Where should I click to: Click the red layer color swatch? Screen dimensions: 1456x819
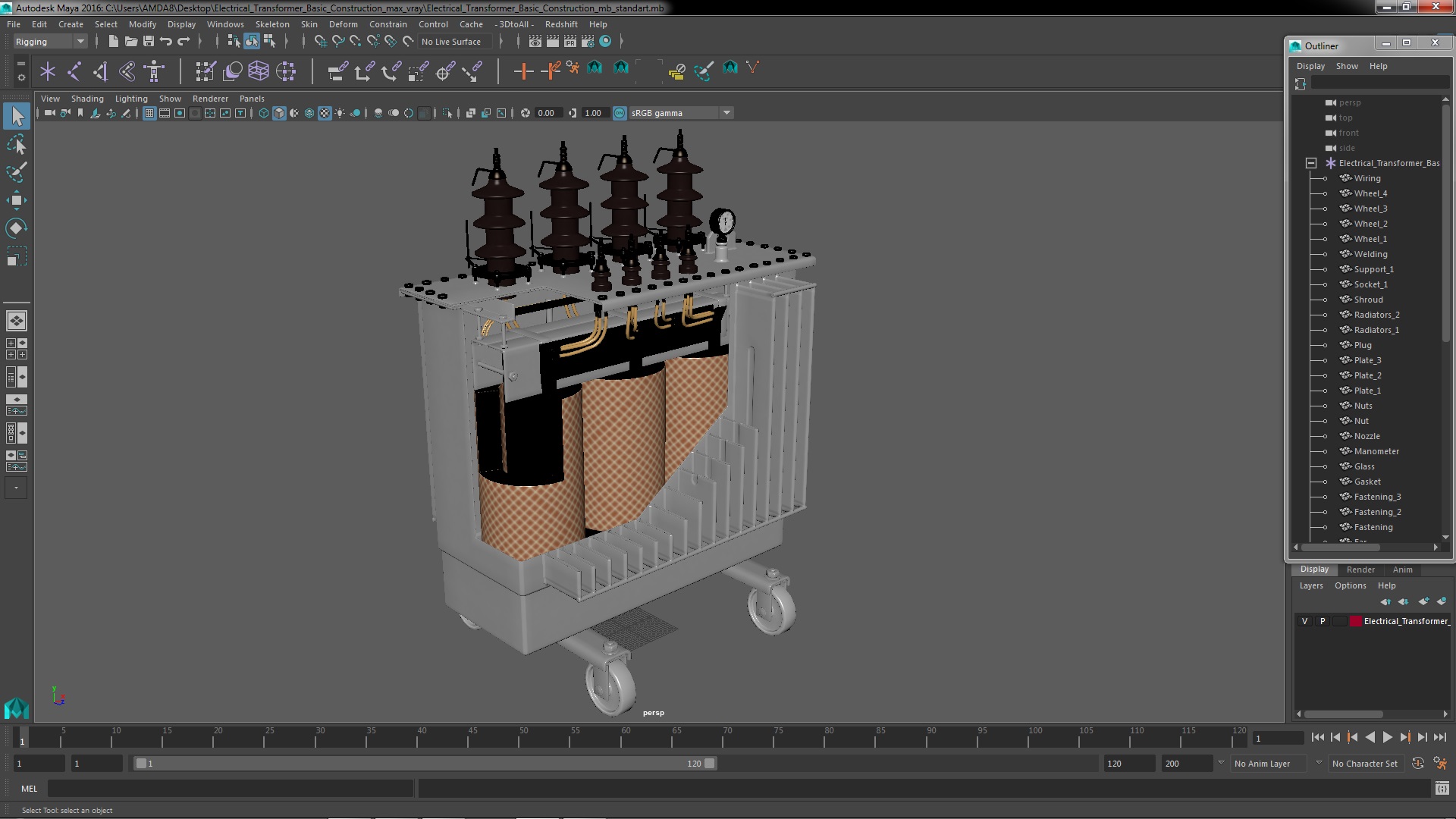[1355, 621]
